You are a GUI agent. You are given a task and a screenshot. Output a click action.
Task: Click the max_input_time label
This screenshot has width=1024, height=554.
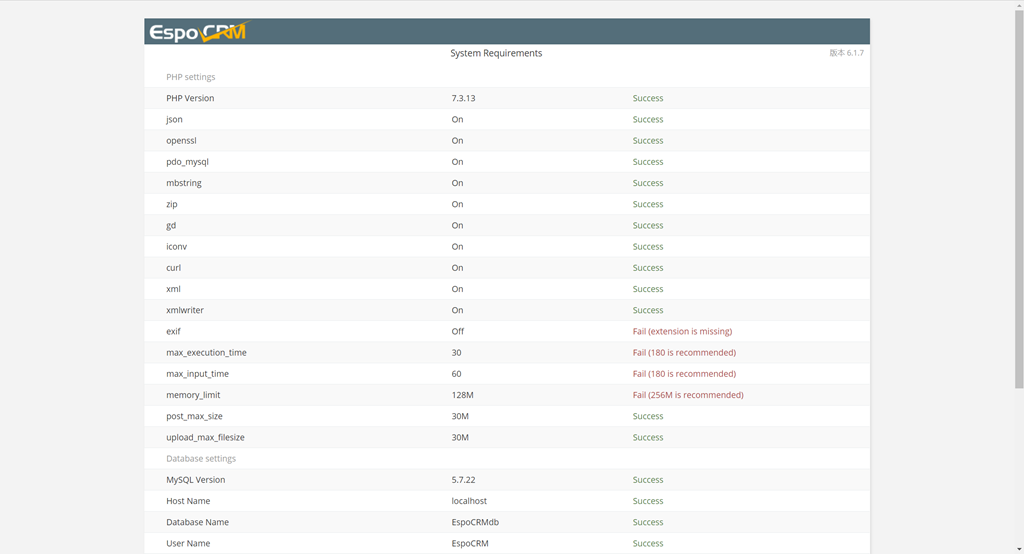pyautogui.click(x=197, y=374)
